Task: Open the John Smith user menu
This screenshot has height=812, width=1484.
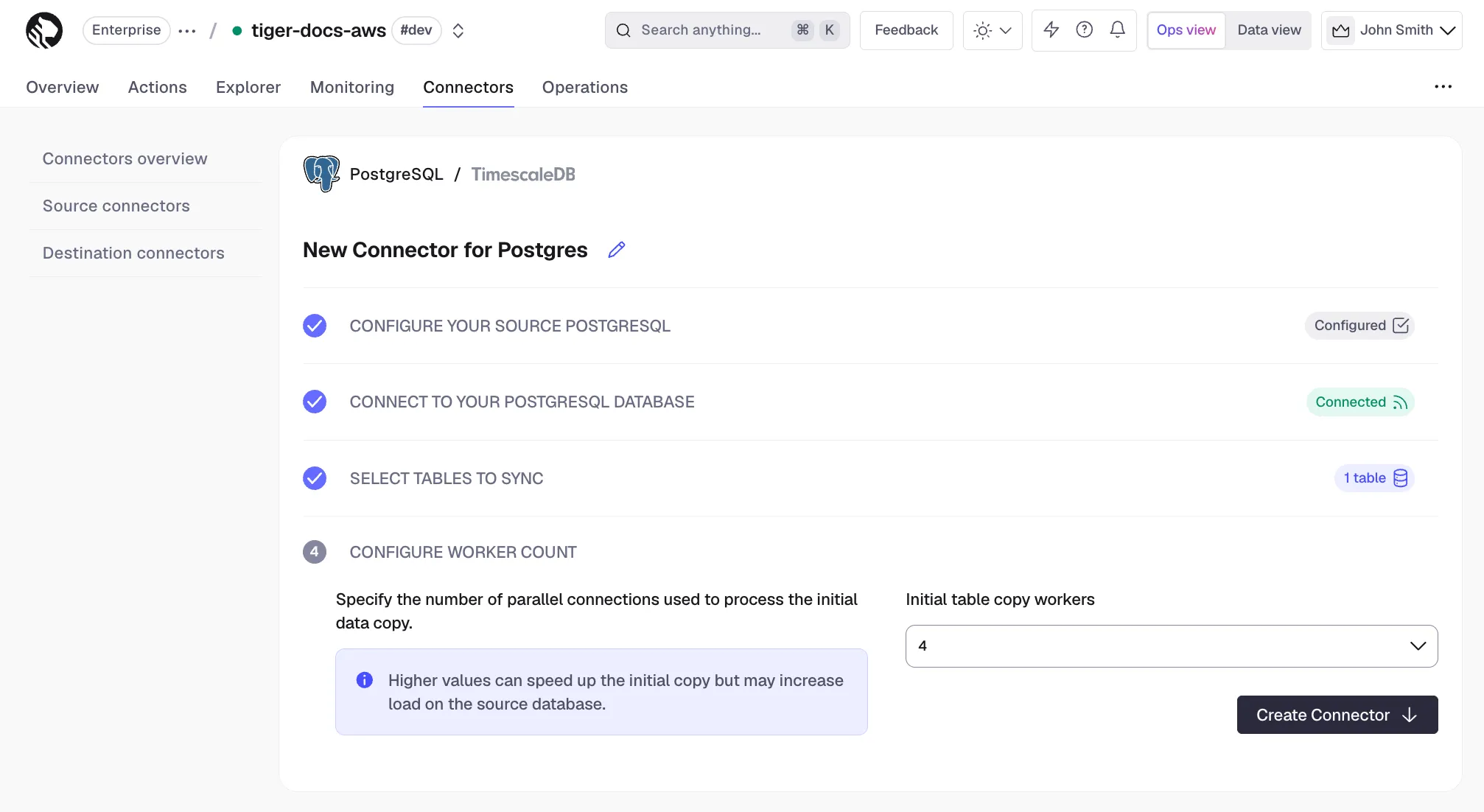Action: [1391, 30]
